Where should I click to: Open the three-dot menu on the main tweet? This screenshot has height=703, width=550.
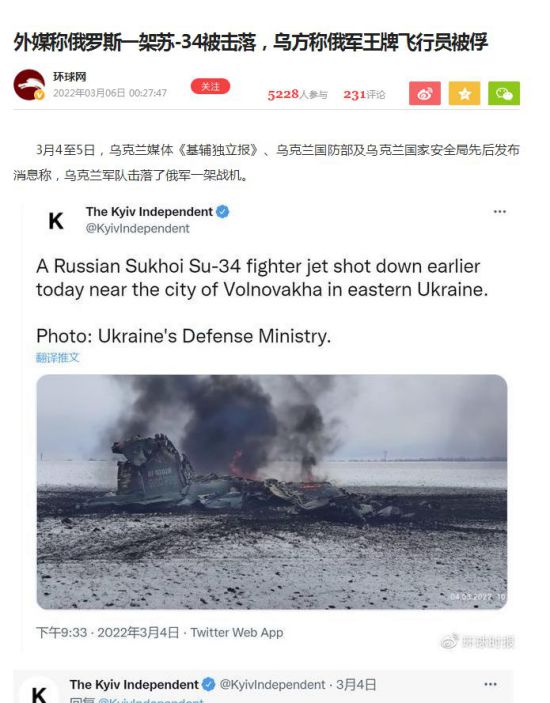click(x=499, y=212)
